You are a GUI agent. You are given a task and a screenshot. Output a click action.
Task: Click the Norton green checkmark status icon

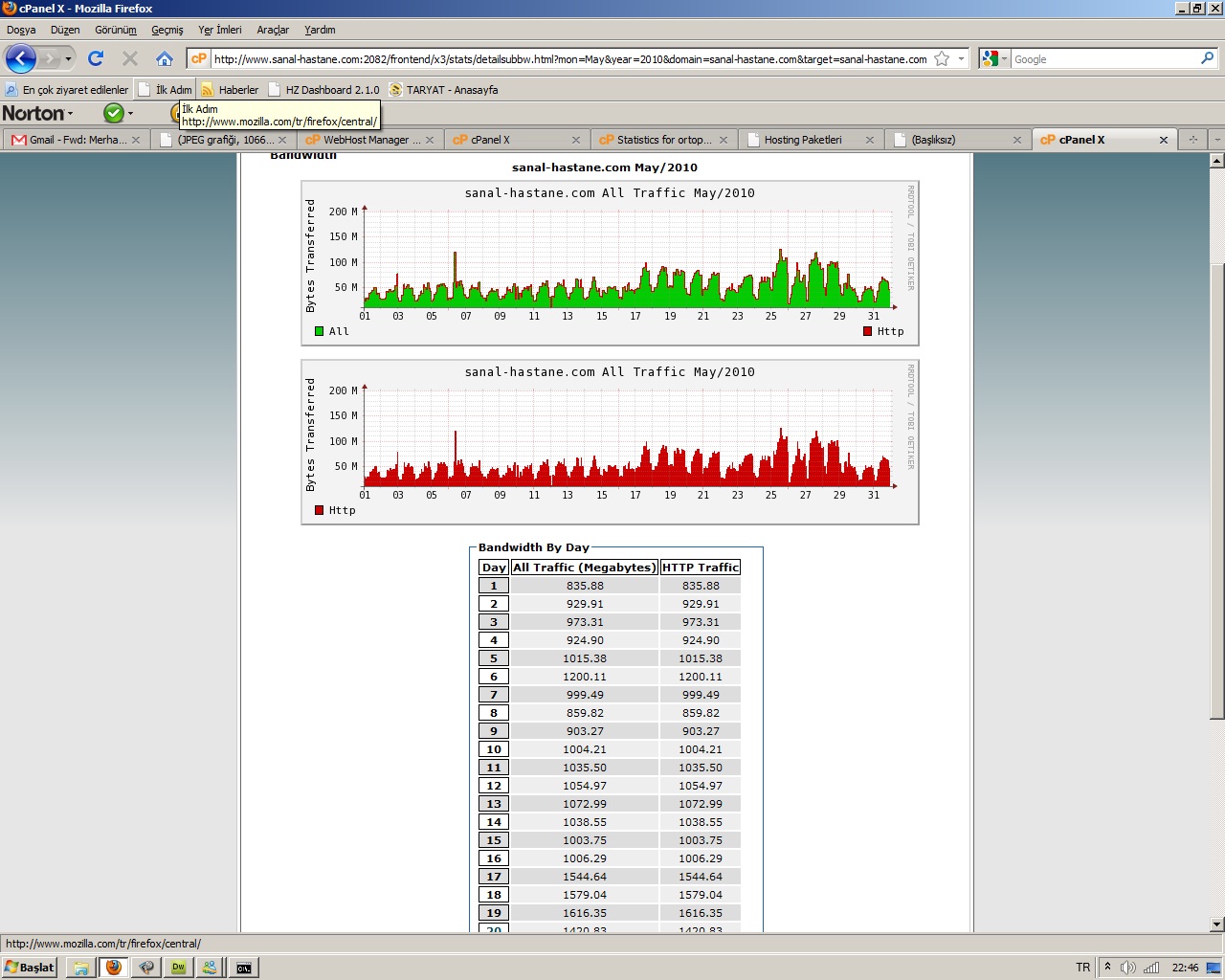[x=114, y=113]
